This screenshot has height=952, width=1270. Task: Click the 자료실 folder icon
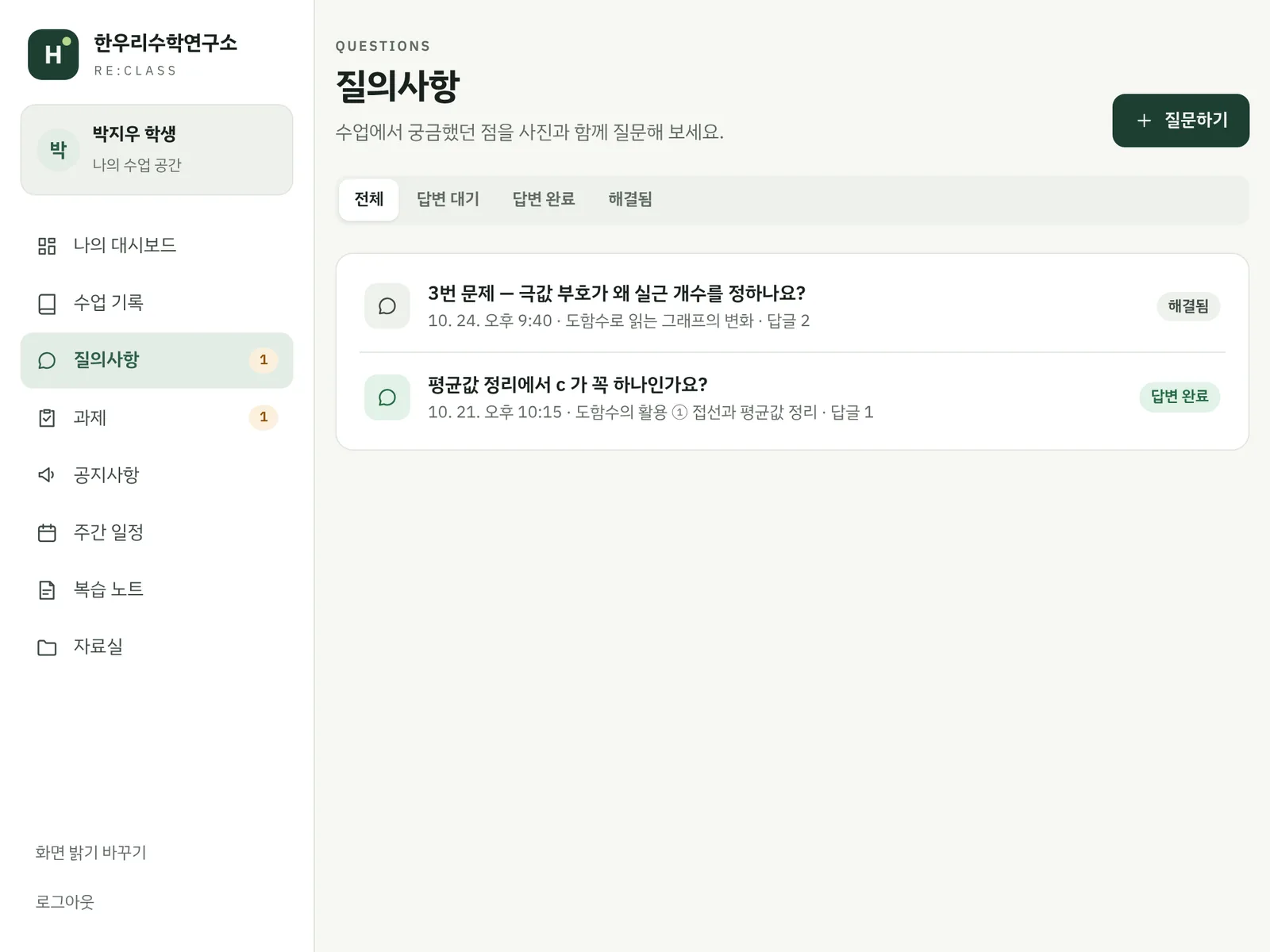47,647
